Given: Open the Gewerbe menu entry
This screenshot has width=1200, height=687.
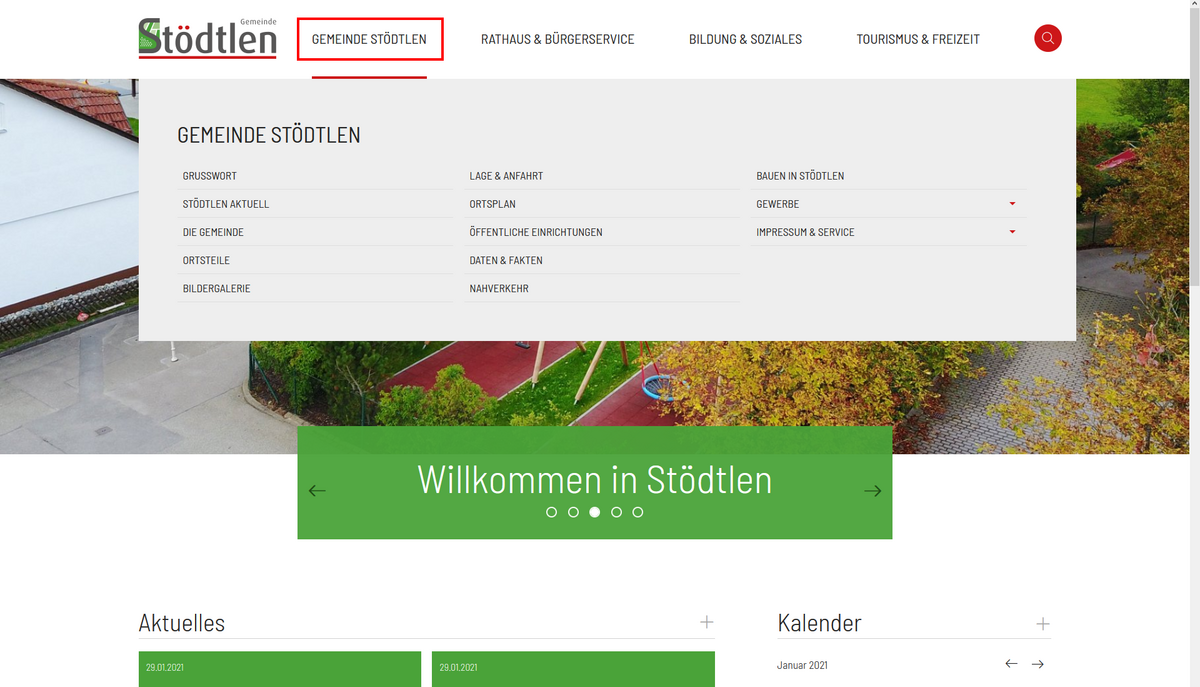Looking at the screenshot, I should click(x=777, y=204).
